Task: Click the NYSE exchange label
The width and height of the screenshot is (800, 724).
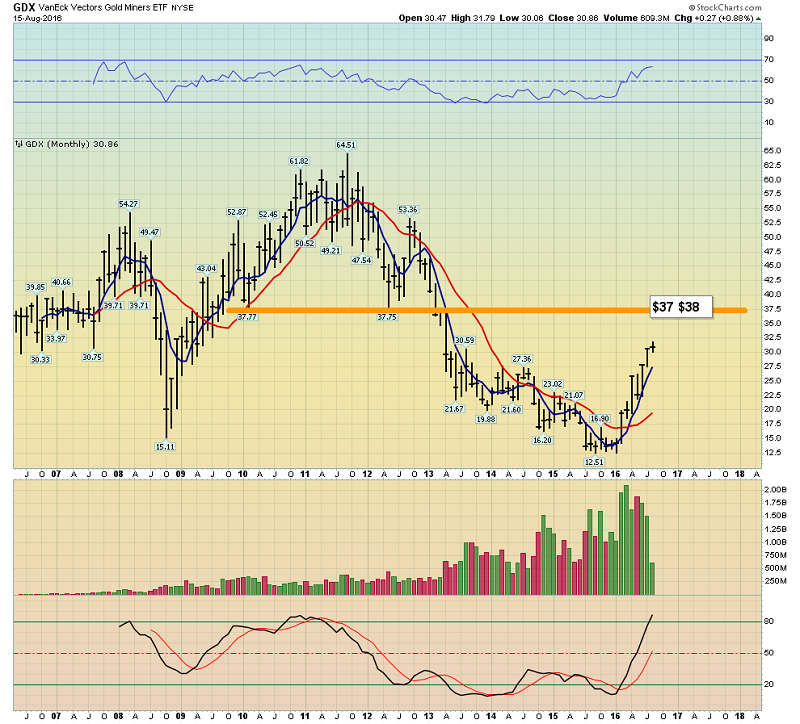Action: click(182, 8)
